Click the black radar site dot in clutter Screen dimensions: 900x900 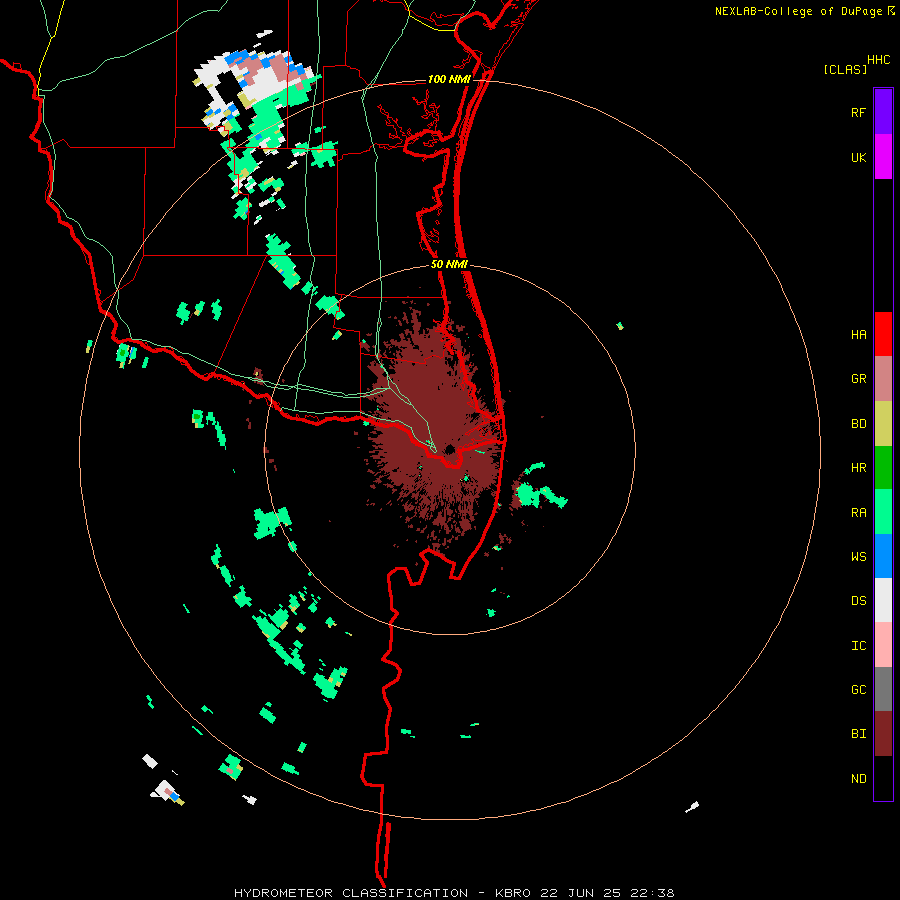point(449,449)
